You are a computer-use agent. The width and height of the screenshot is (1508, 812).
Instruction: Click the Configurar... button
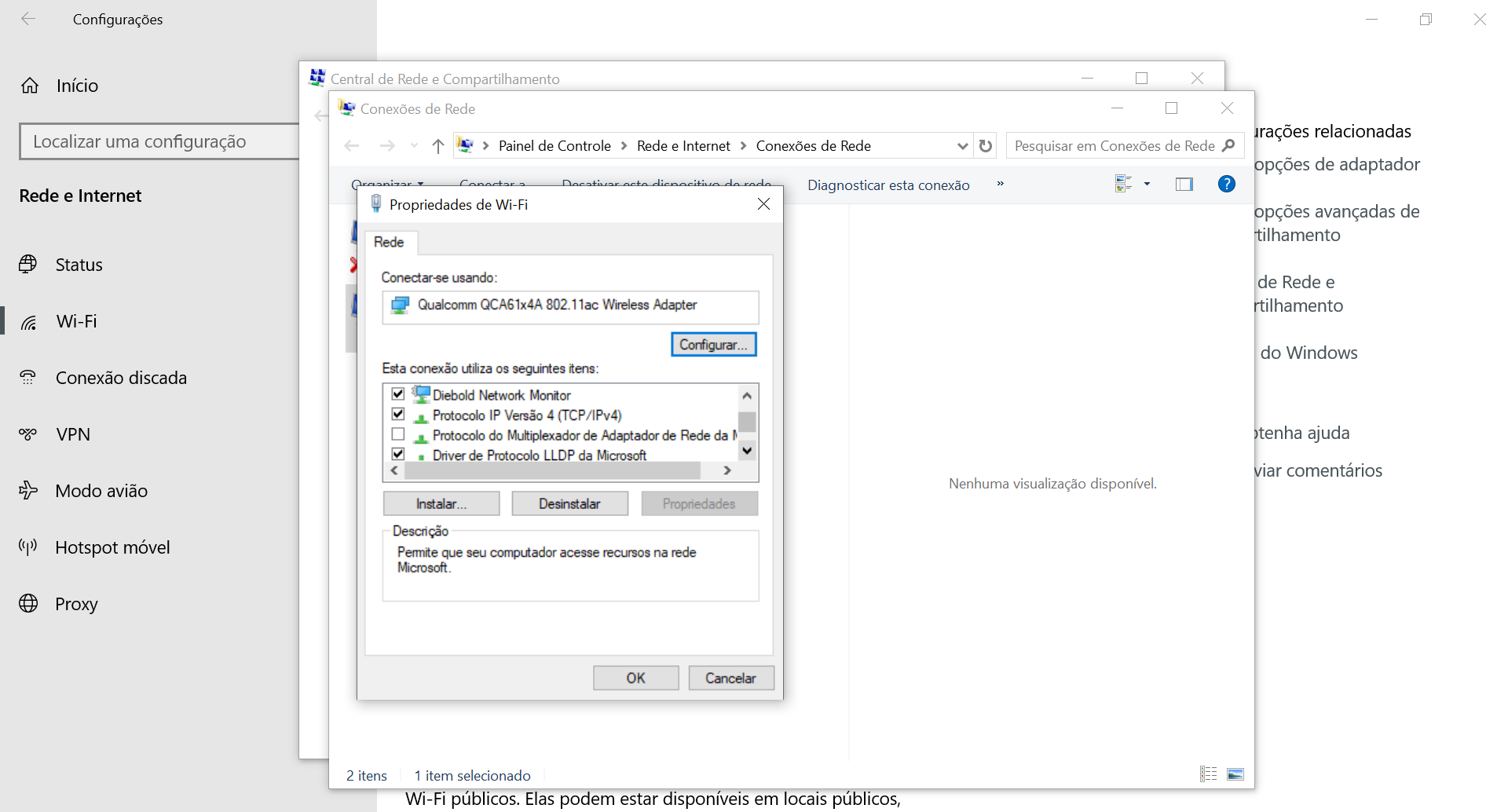tap(713, 345)
